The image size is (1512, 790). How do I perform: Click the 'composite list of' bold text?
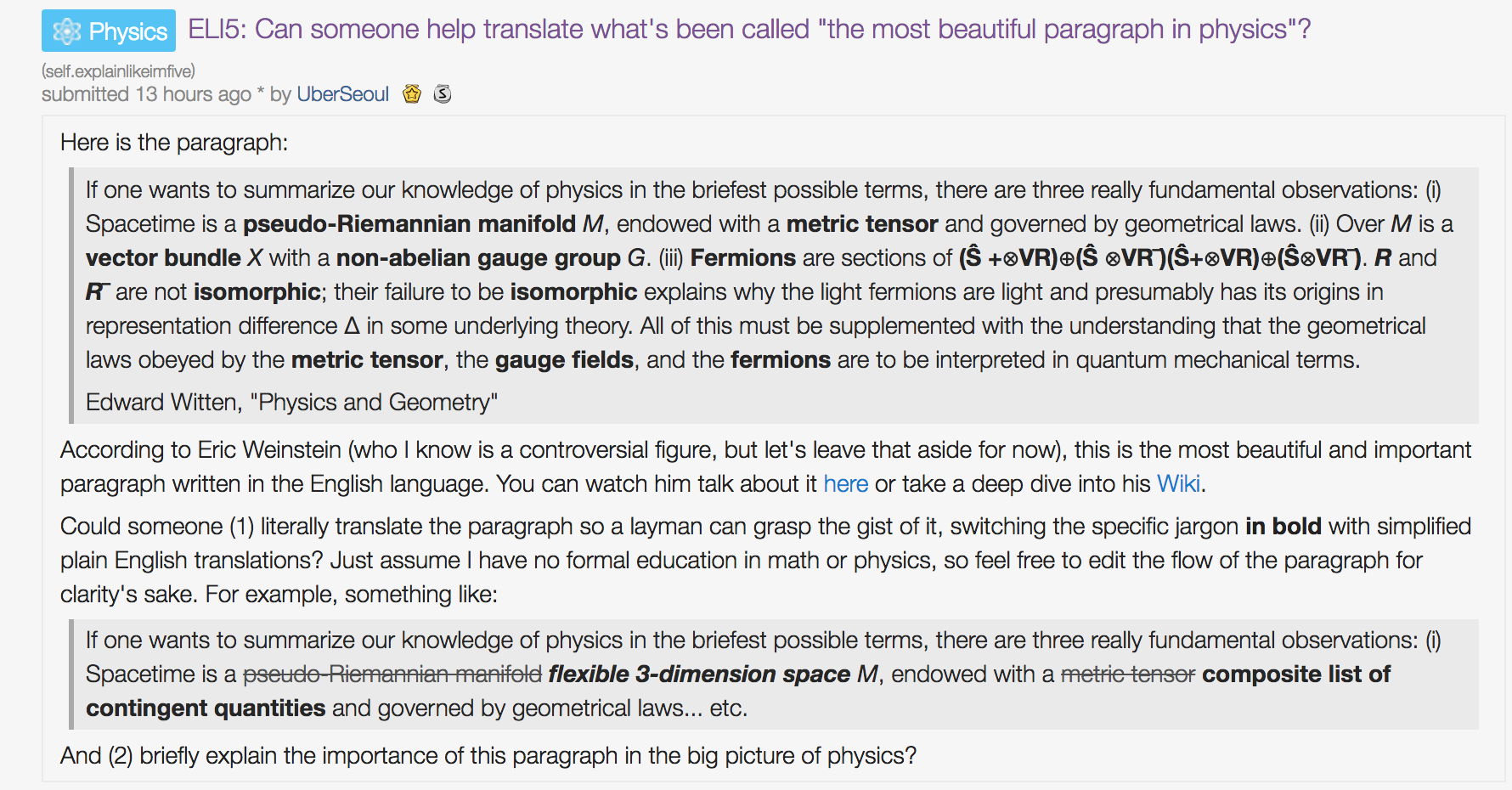(1296, 674)
